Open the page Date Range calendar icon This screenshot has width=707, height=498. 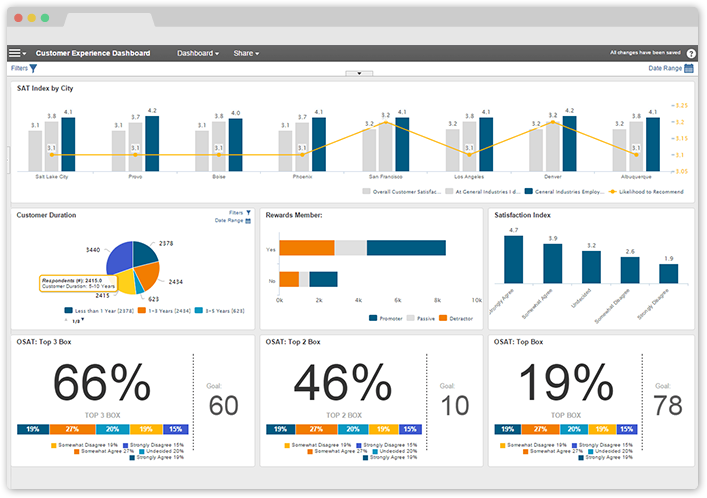pyautogui.click(x=689, y=69)
